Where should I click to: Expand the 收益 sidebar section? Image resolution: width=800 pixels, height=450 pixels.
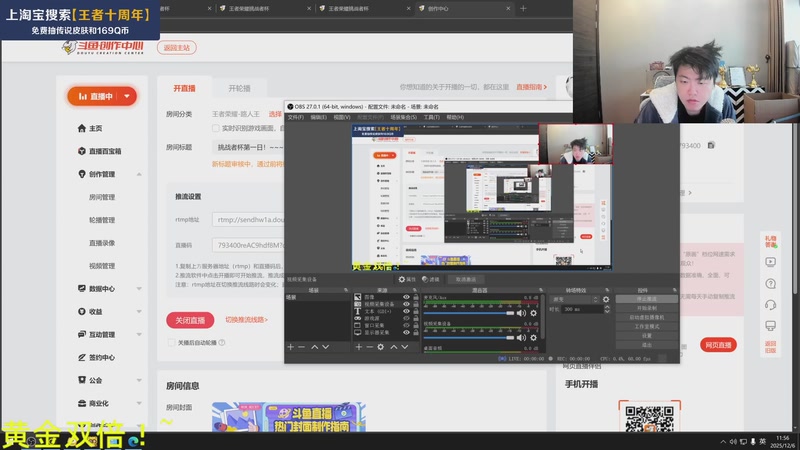(139, 312)
